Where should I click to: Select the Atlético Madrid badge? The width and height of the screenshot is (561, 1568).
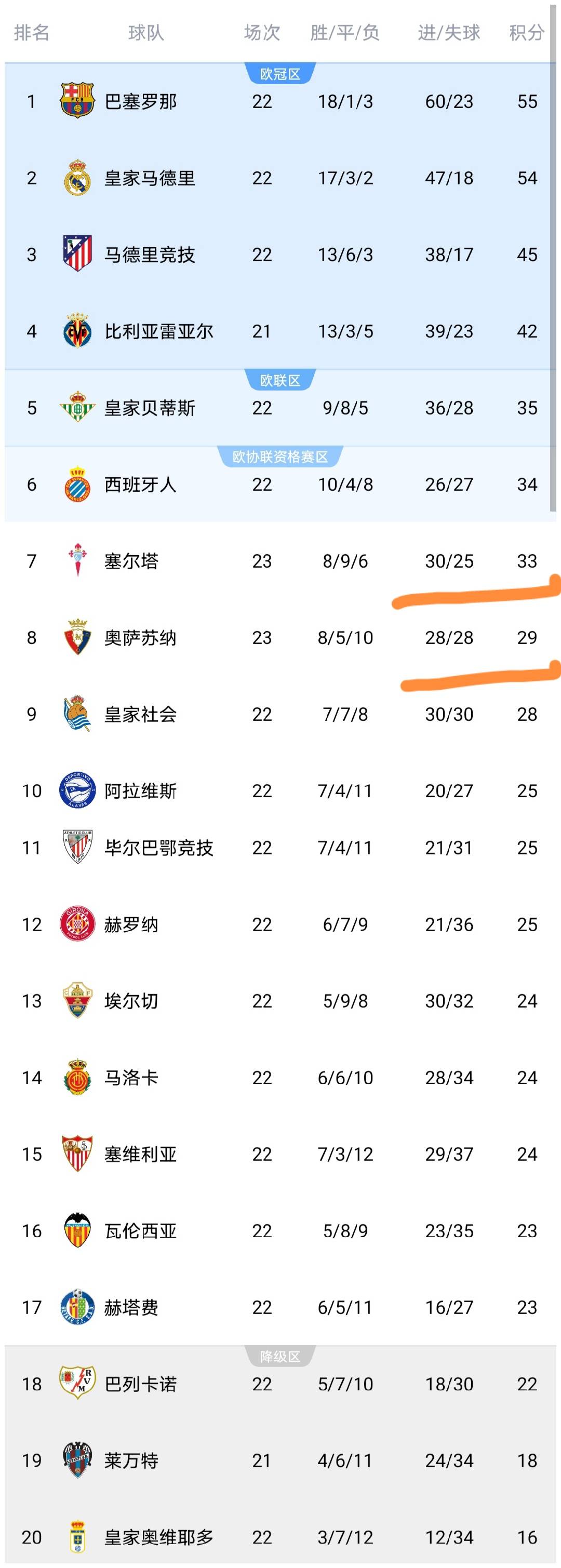[x=77, y=254]
